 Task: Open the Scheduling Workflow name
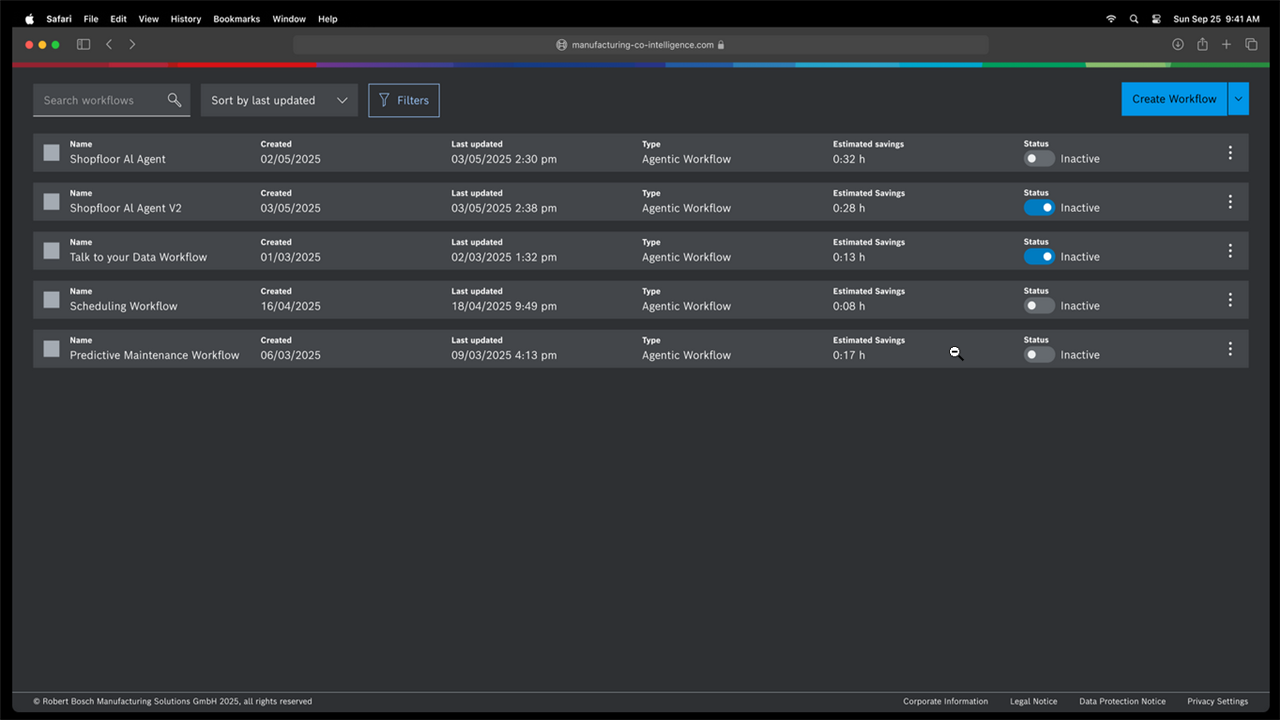coord(123,306)
